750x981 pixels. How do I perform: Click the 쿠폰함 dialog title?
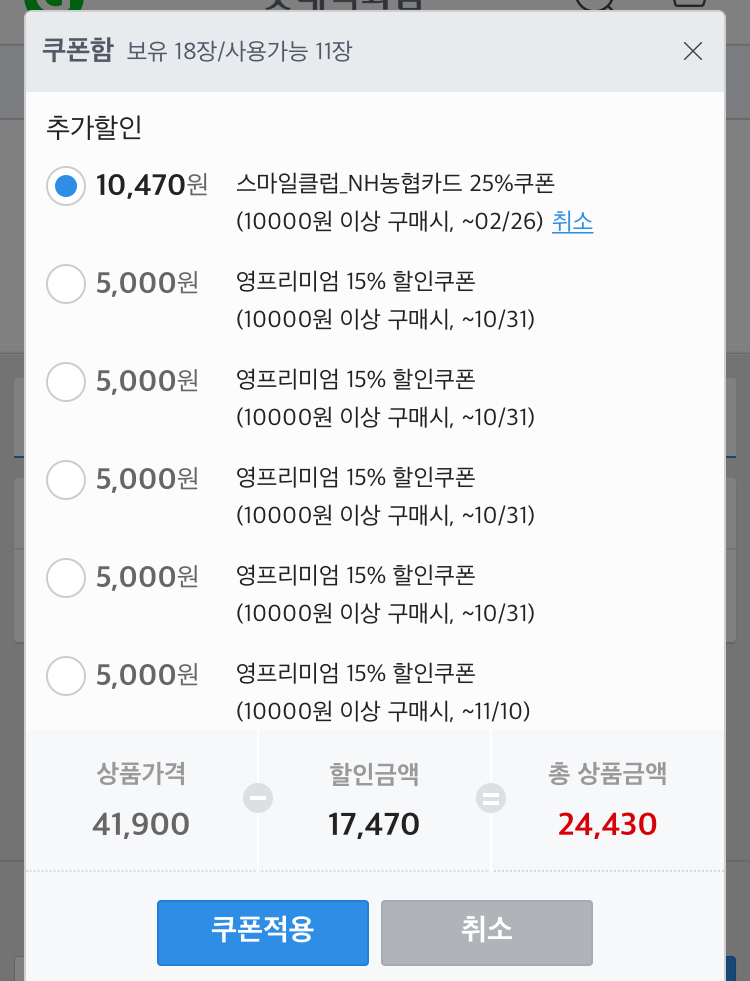click(78, 50)
